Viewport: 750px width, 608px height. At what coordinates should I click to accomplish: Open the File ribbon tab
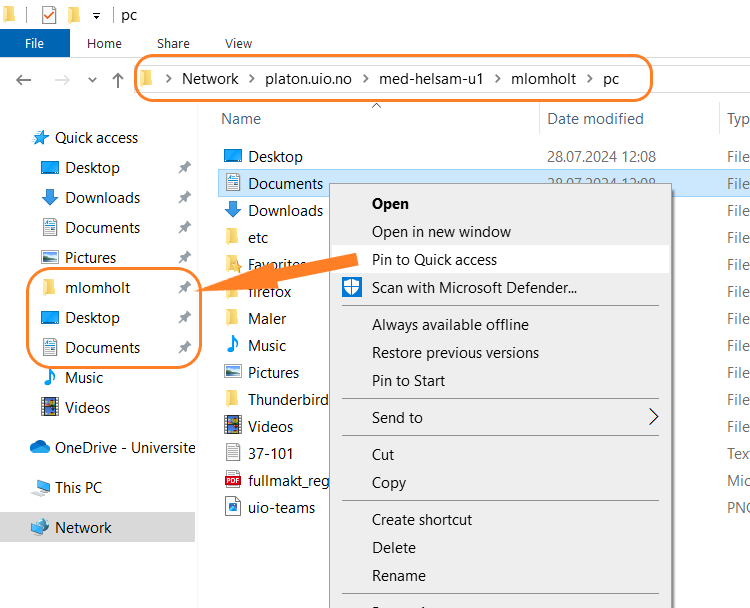coord(34,44)
